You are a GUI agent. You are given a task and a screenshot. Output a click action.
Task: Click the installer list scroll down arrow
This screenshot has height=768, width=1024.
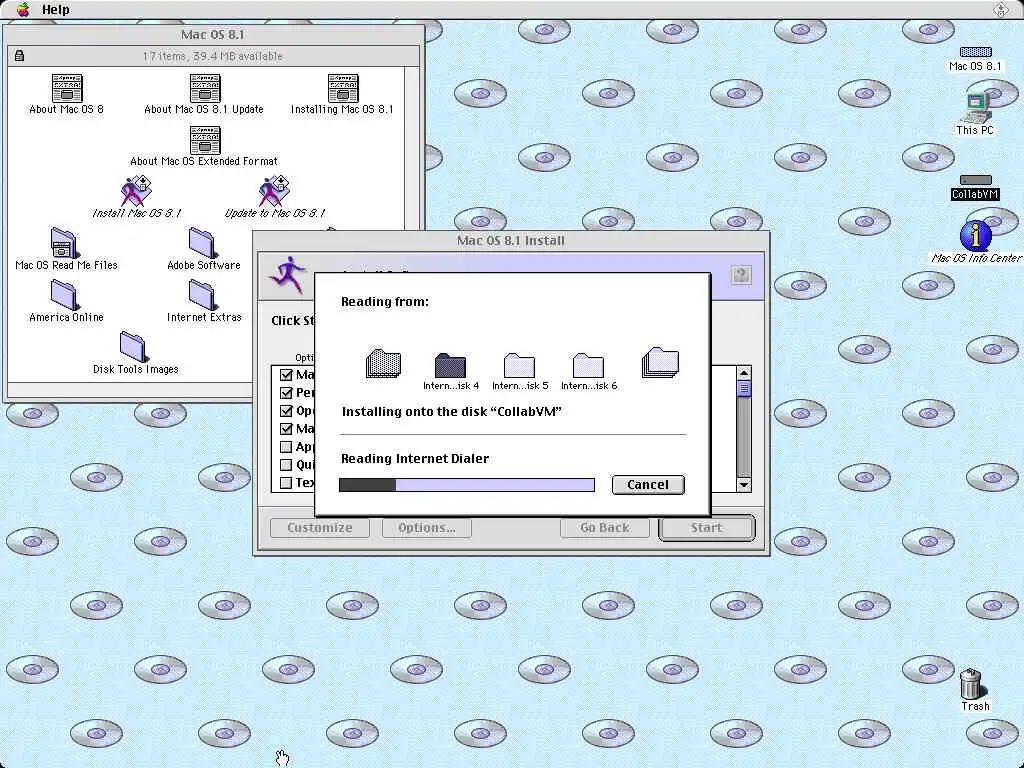coord(744,485)
